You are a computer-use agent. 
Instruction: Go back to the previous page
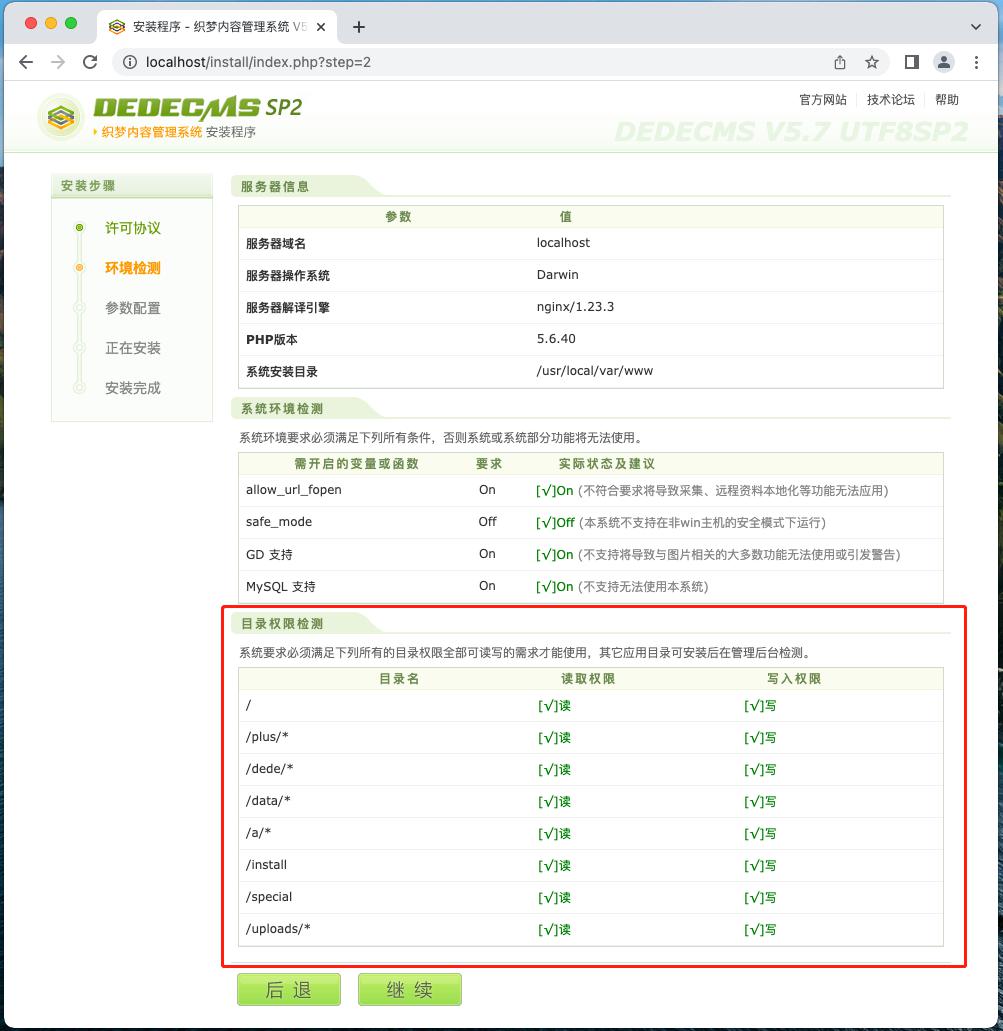(x=26, y=62)
